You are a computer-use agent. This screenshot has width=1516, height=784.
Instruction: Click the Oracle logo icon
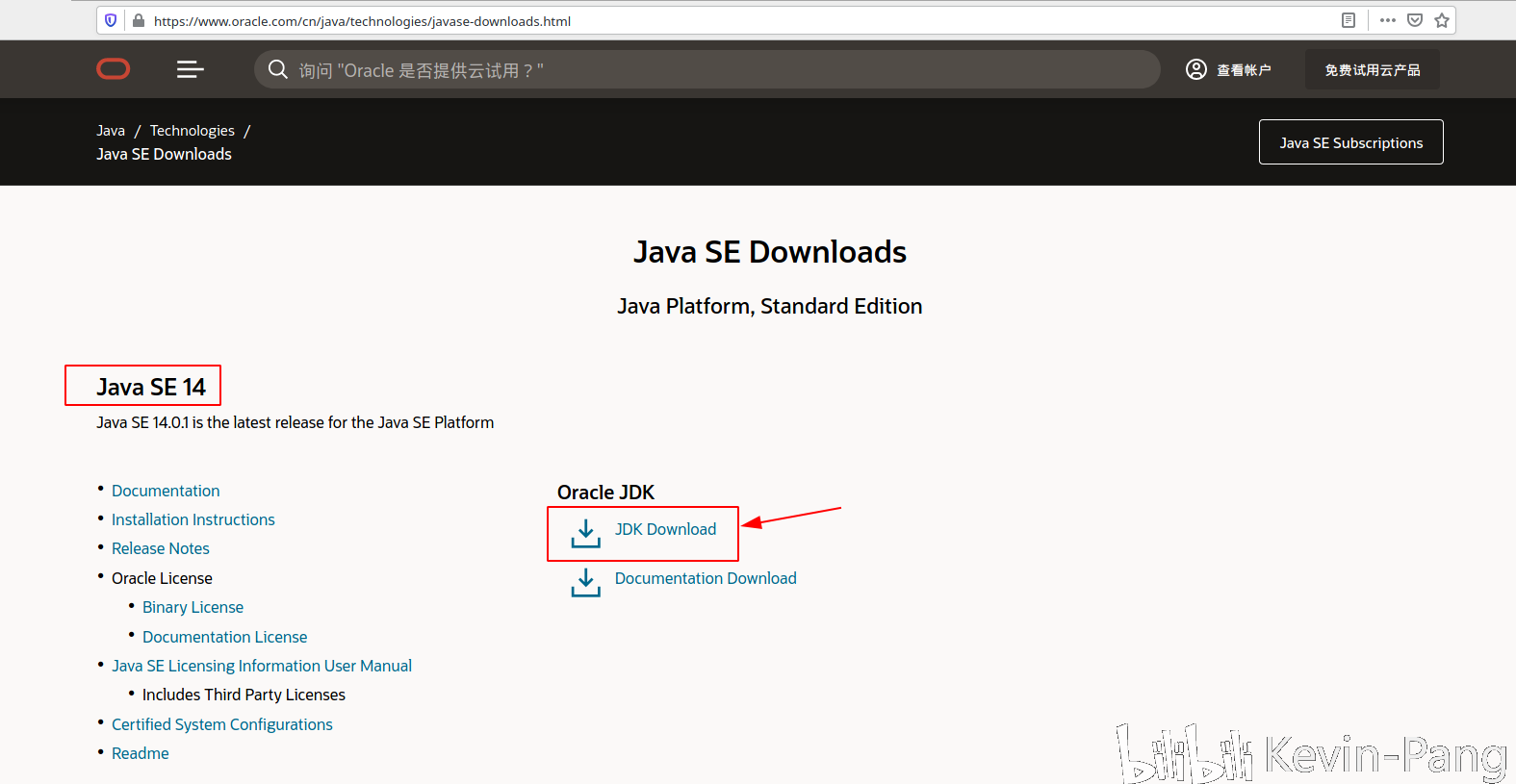click(x=114, y=69)
